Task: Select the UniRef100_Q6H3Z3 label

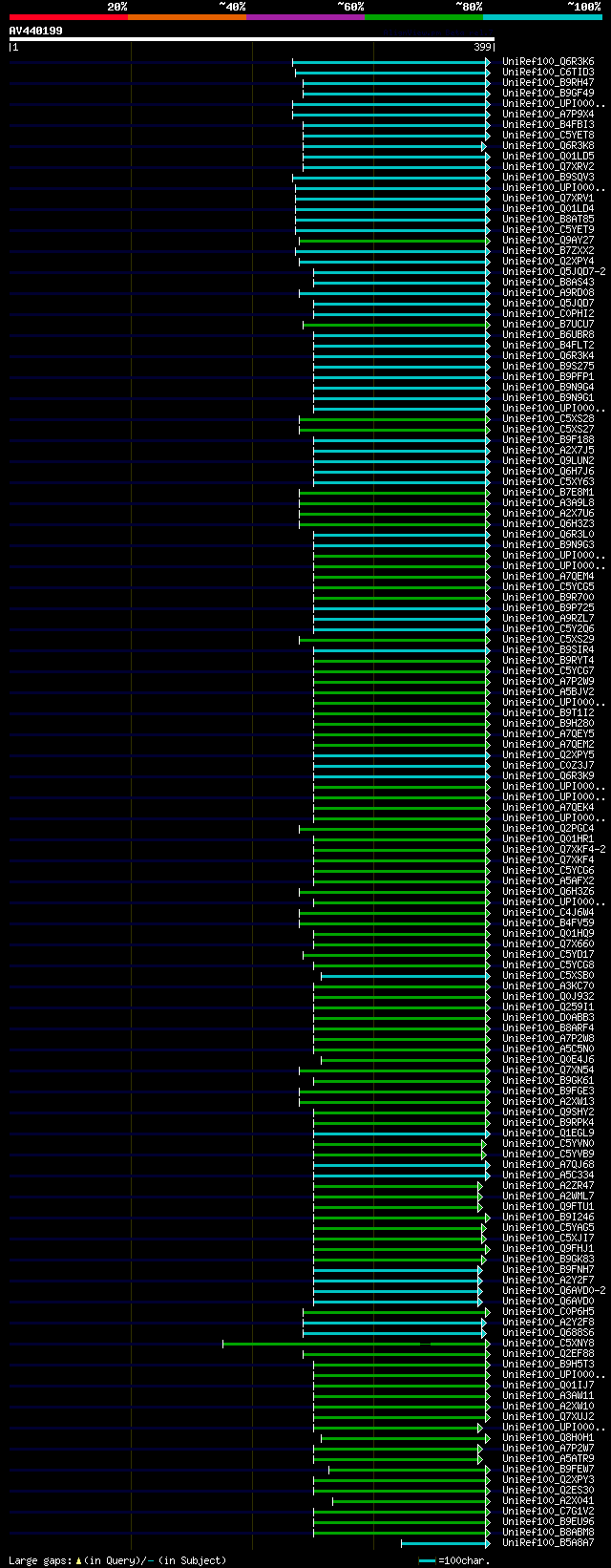Action: [x=548, y=523]
